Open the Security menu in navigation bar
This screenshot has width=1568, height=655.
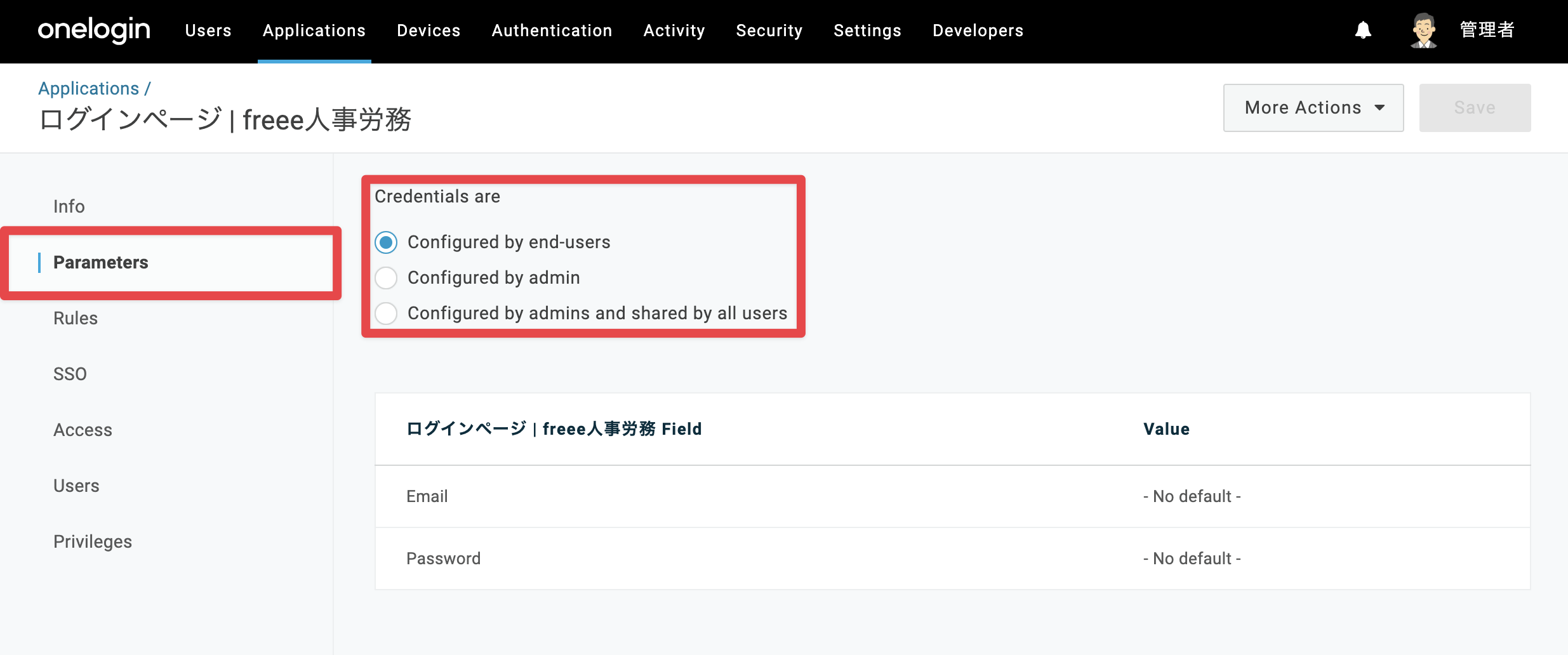769,30
